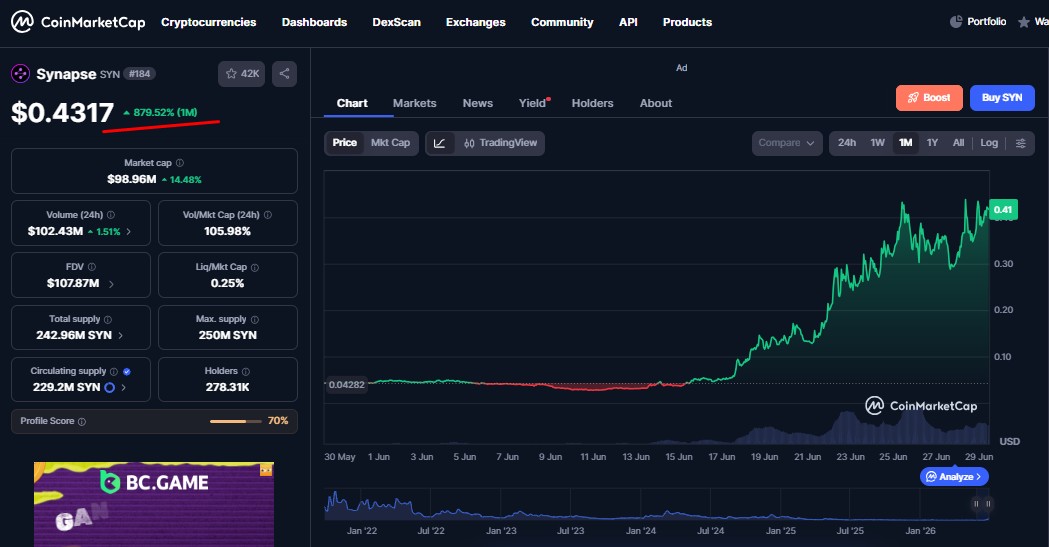Click the Portfolio pie icon
This screenshot has width=1049, height=547.
(x=956, y=22)
